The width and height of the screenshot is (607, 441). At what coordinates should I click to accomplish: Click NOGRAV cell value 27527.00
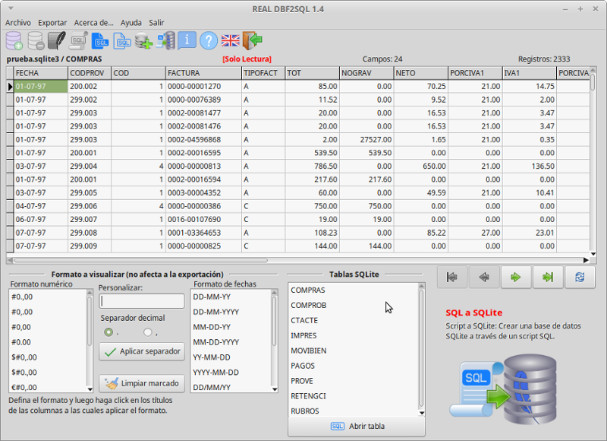click(366, 139)
